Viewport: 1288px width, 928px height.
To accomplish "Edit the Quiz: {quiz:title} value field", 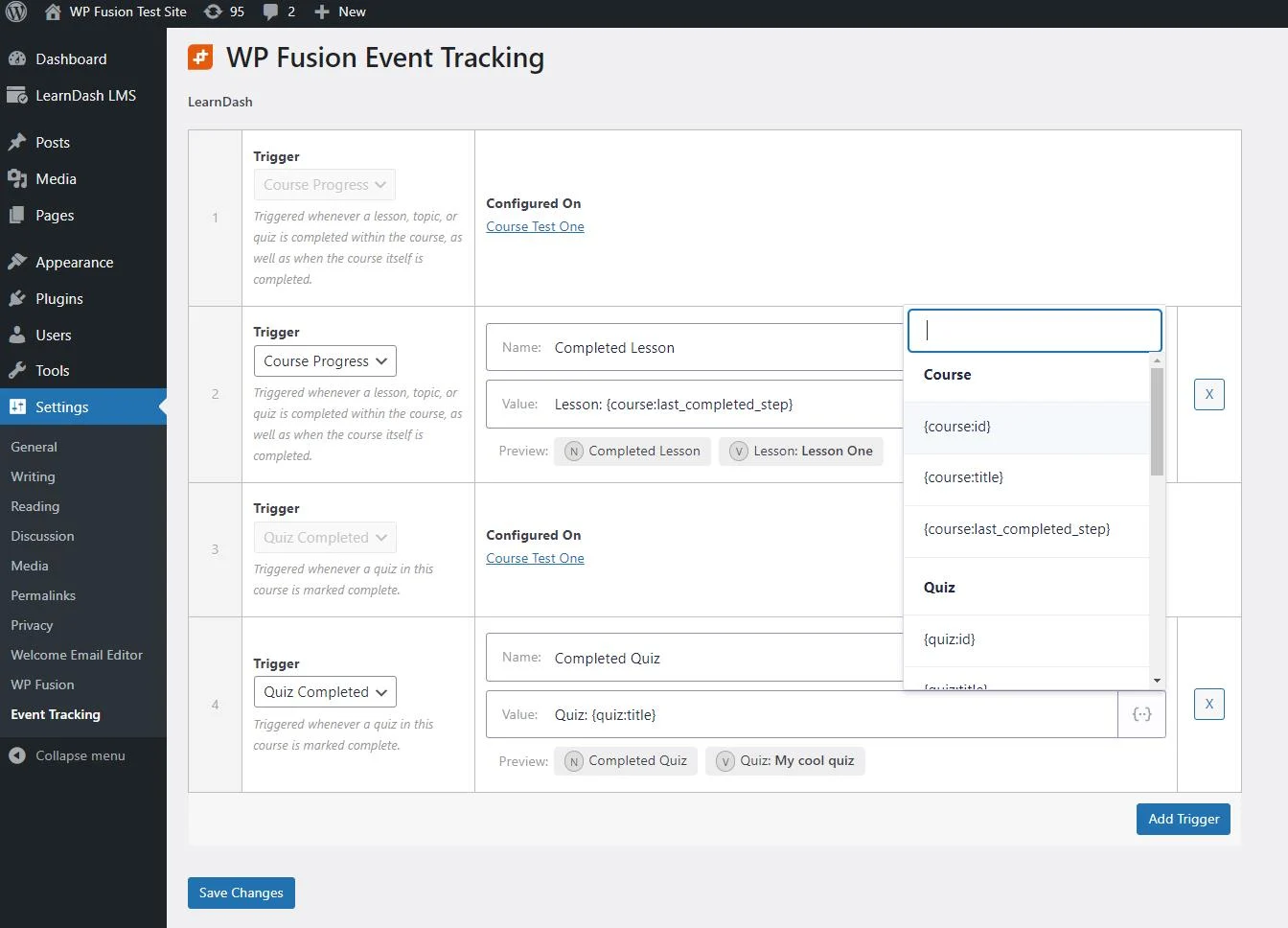I will point(802,714).
